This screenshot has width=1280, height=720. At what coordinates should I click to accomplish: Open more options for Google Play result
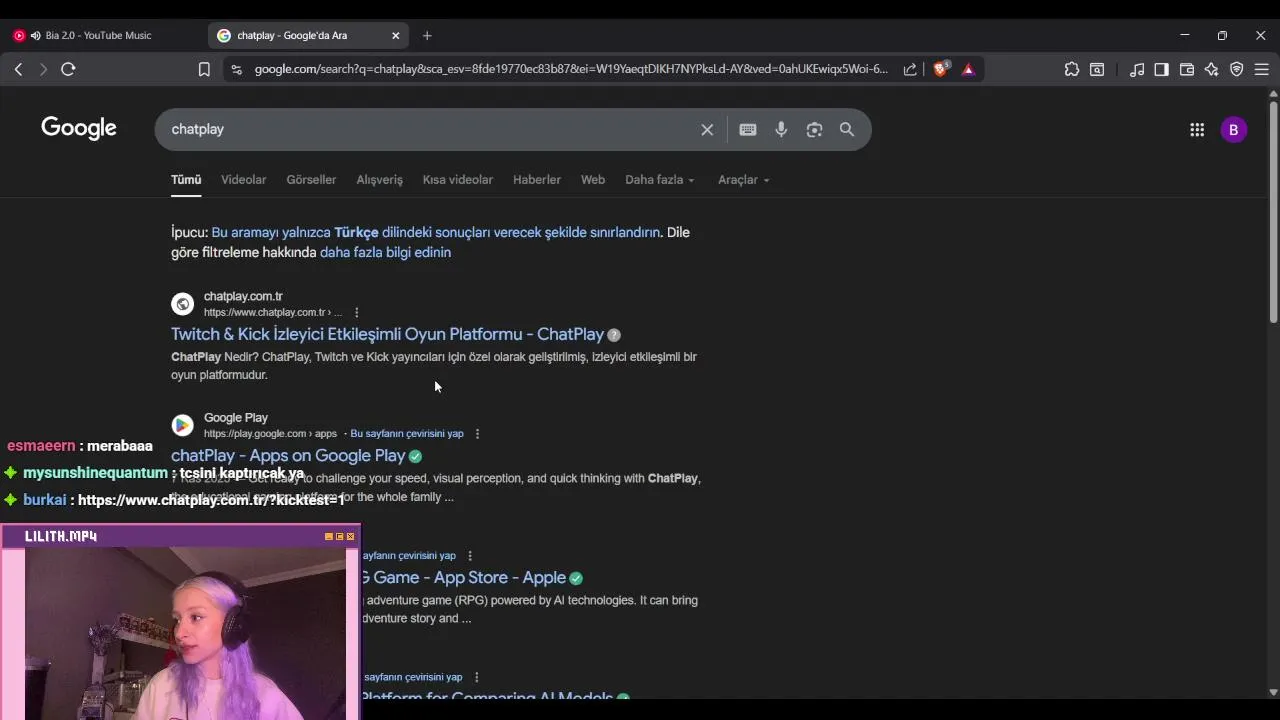click(x=477, y=434)
